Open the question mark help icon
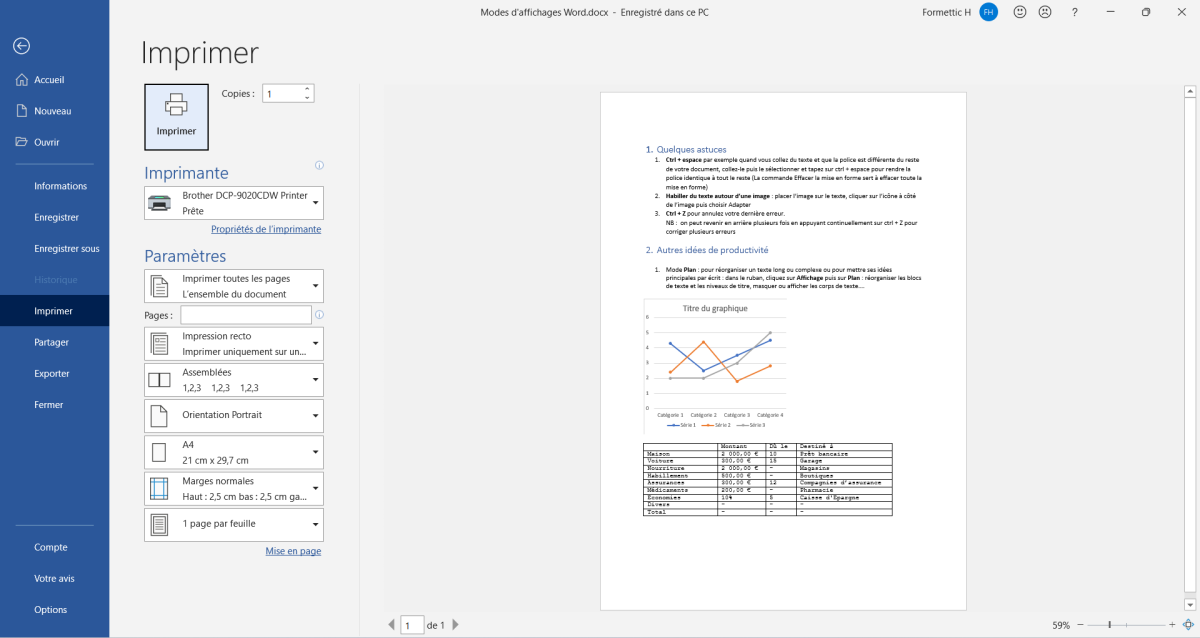 tap(1074, 12)
